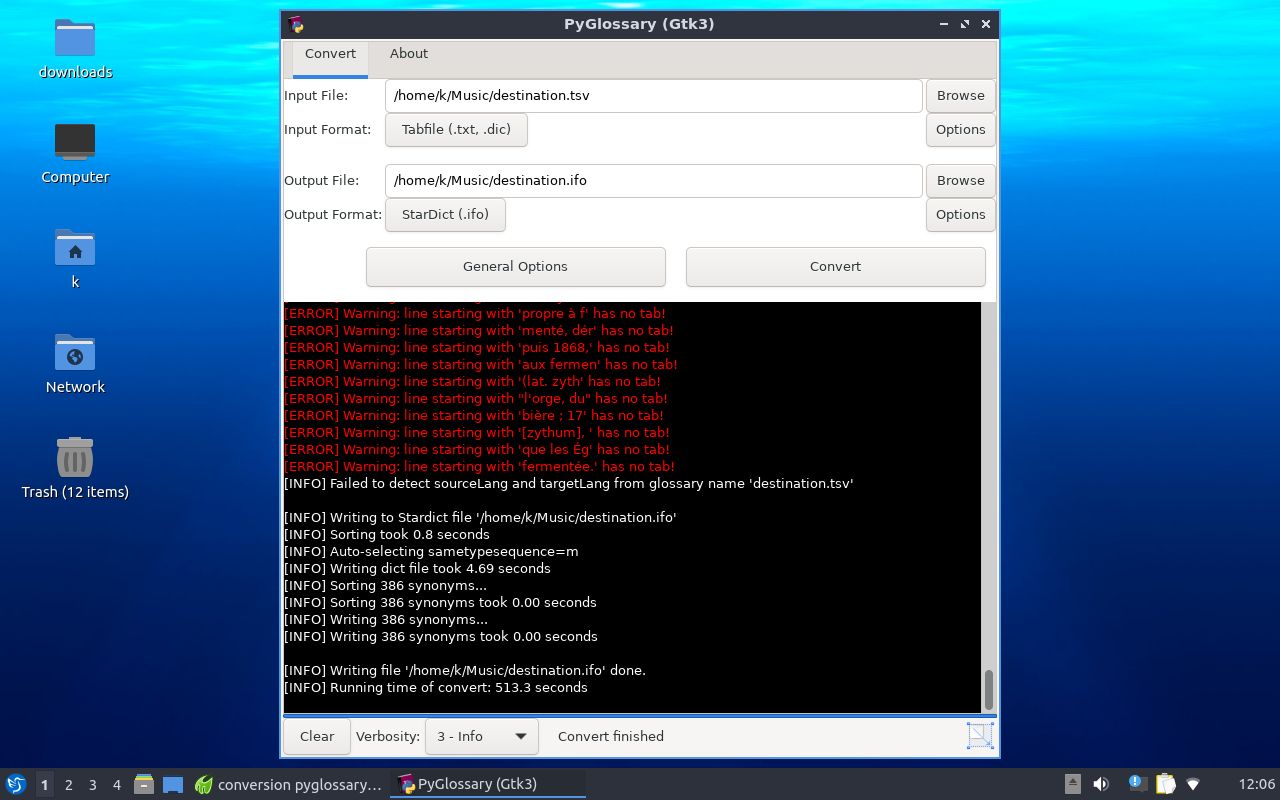Image resolution: width=1280 pixels, height=800 pixels.
Task: Open the application launcher menu in taskbar
Action: [16, 784]
